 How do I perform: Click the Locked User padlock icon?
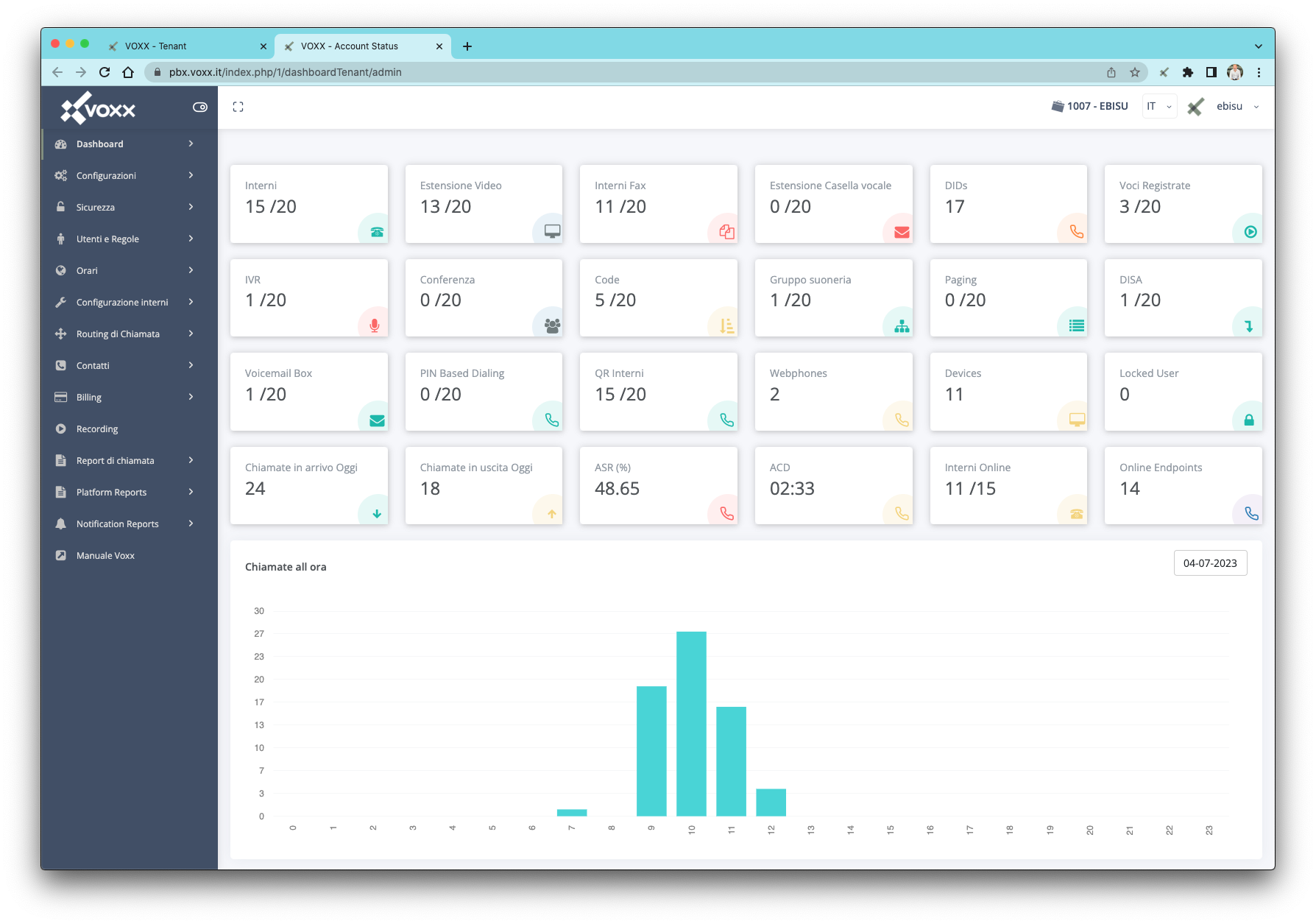(1249, 420)
